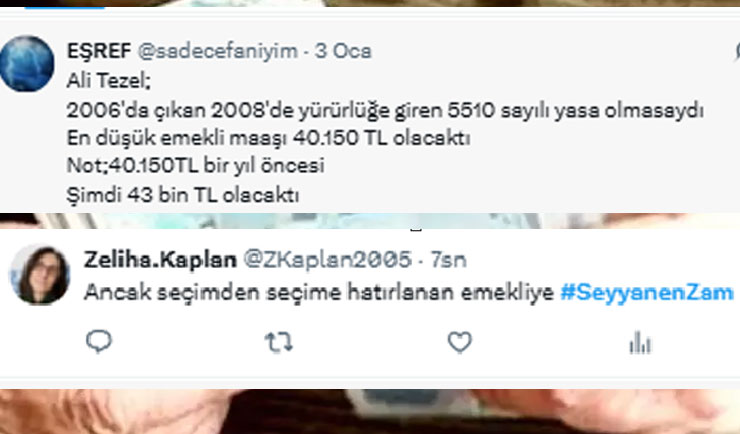The height and width of the screenshot is (434, 740).
Task: Reply to Zeliha.Kaplan's tweet via speech bubble icon
Action: tap(99, 342)
